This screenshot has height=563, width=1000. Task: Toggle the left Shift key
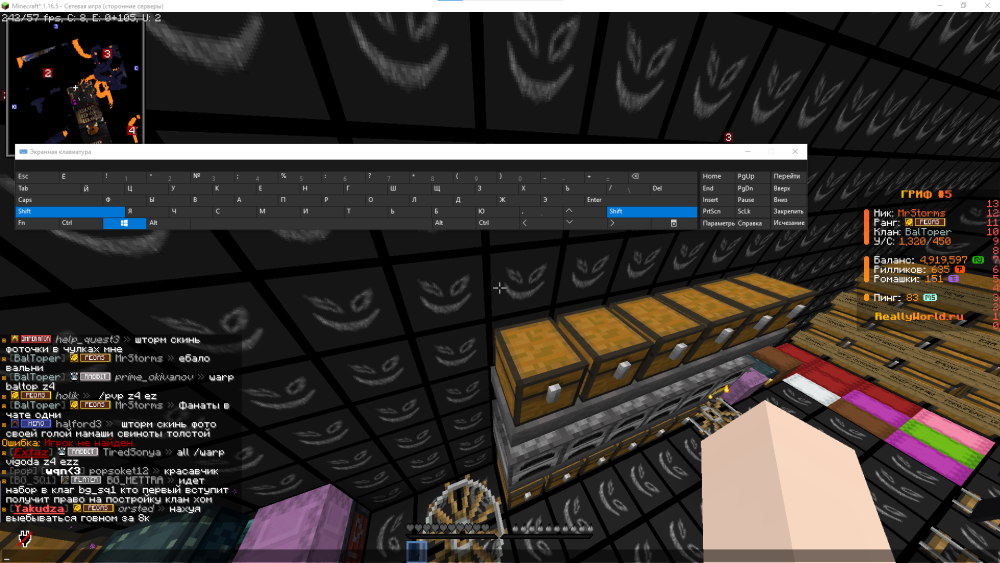(70, 211)
